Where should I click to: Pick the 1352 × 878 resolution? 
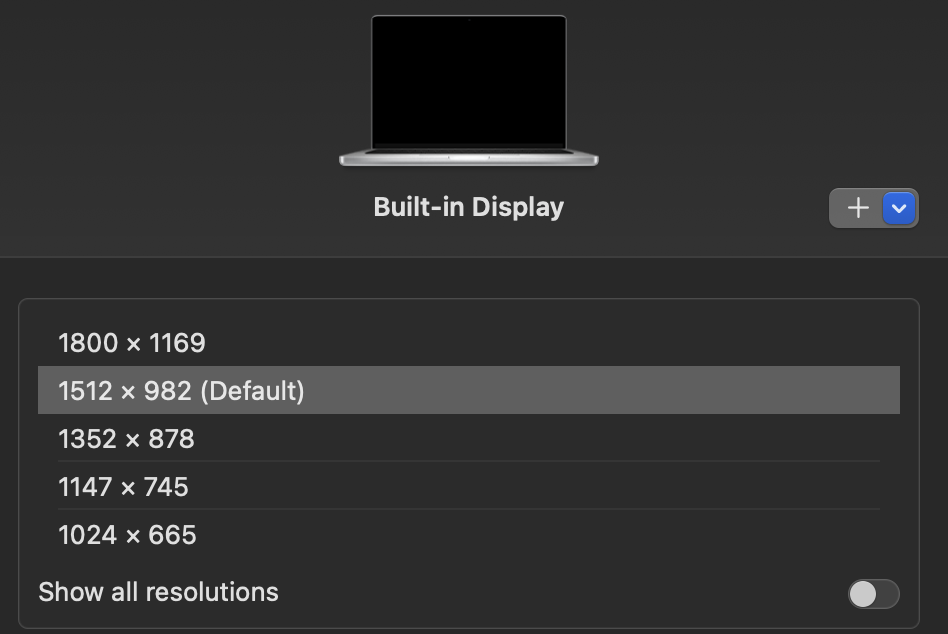(x=469, y=438)
